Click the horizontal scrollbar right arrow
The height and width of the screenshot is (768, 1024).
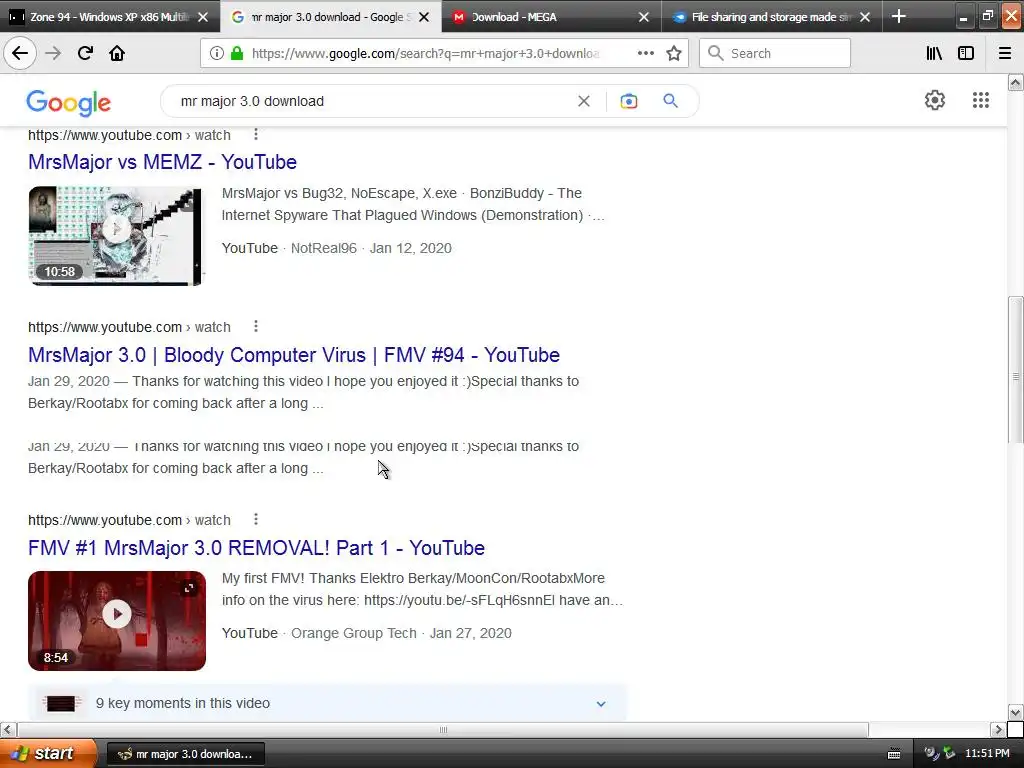998,729
